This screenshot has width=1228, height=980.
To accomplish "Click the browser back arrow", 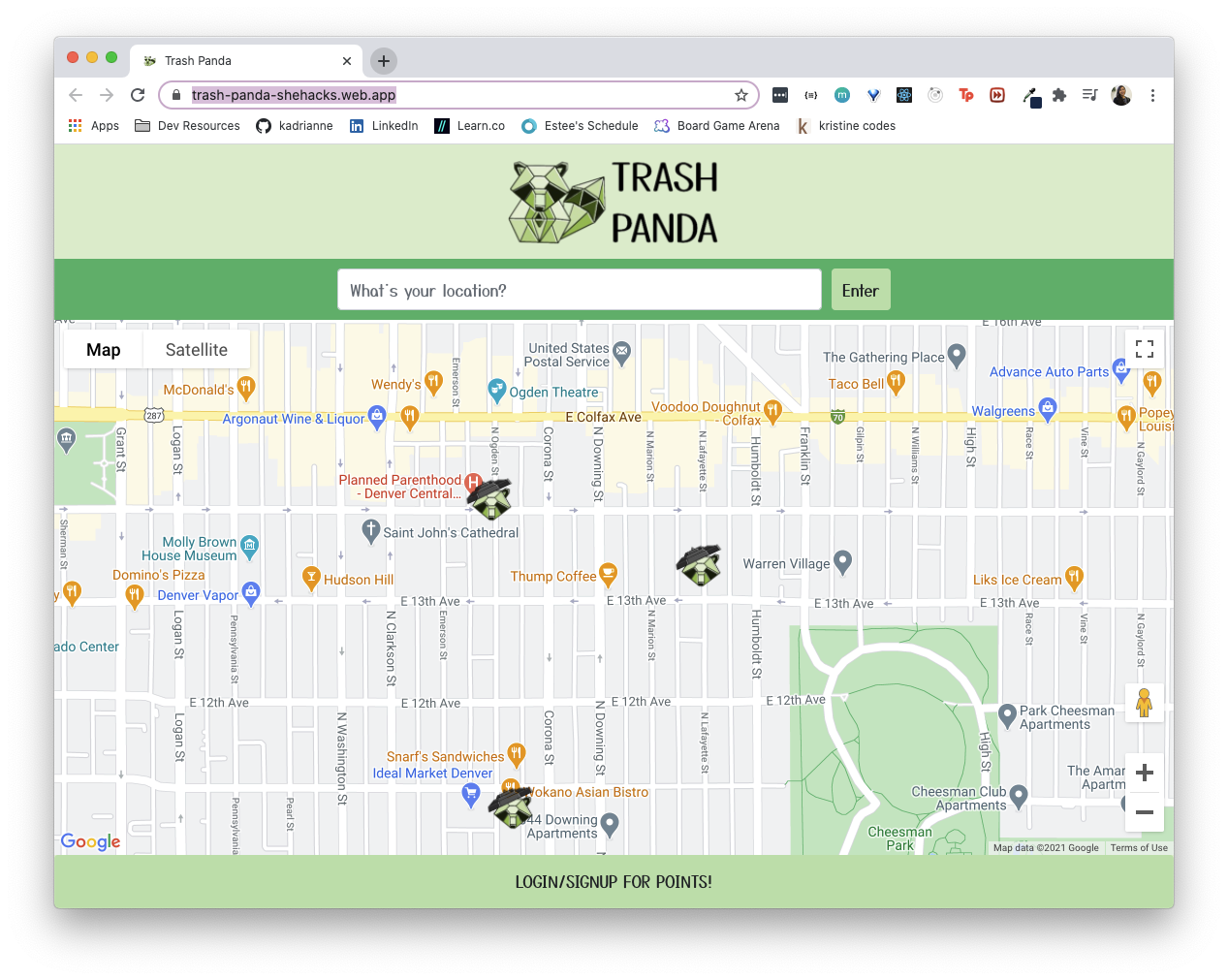I will point(76,95).
